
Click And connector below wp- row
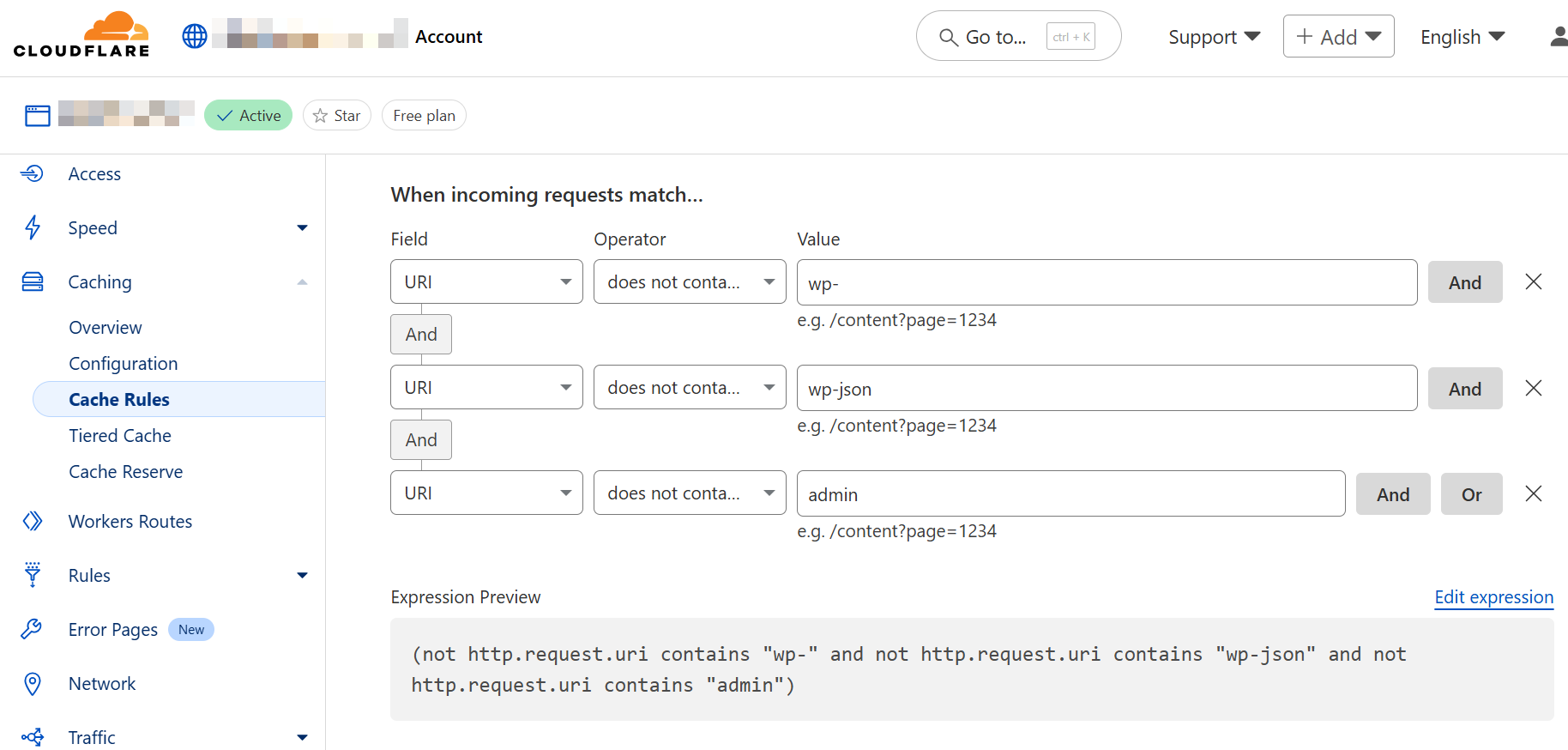(x=421, y=335)
